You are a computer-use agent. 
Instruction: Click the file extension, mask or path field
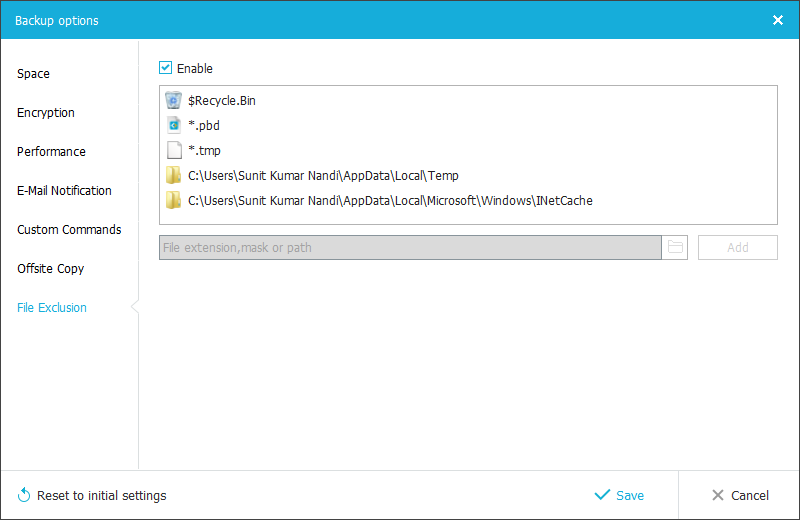[x=409, y=247]
